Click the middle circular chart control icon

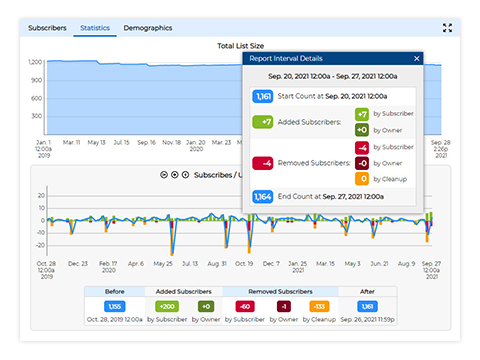coord(175,175)
